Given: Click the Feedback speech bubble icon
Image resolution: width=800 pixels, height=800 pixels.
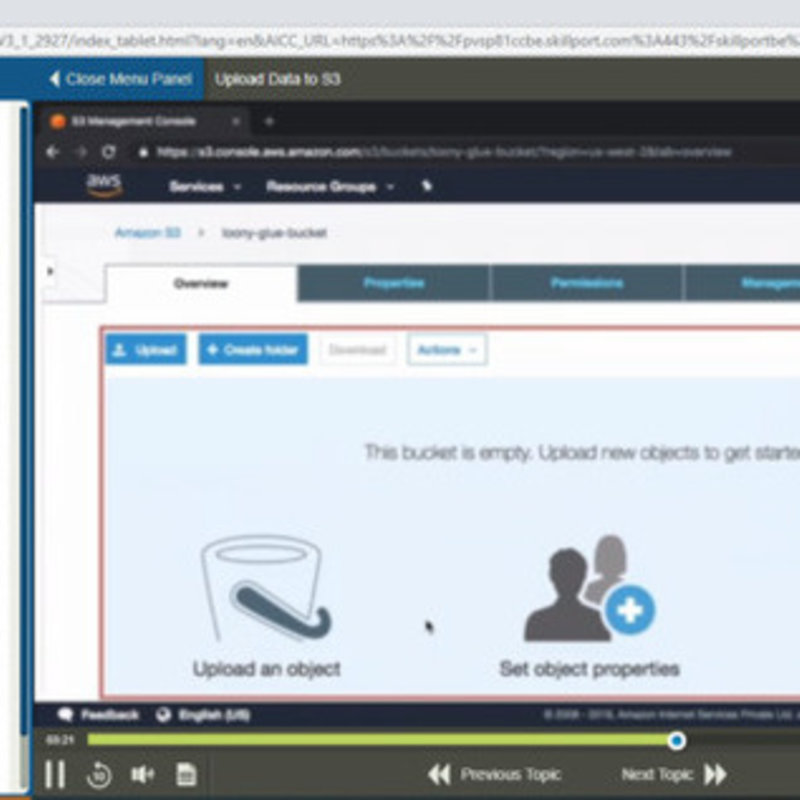Looking at the screenshot, I should (65, 715).
